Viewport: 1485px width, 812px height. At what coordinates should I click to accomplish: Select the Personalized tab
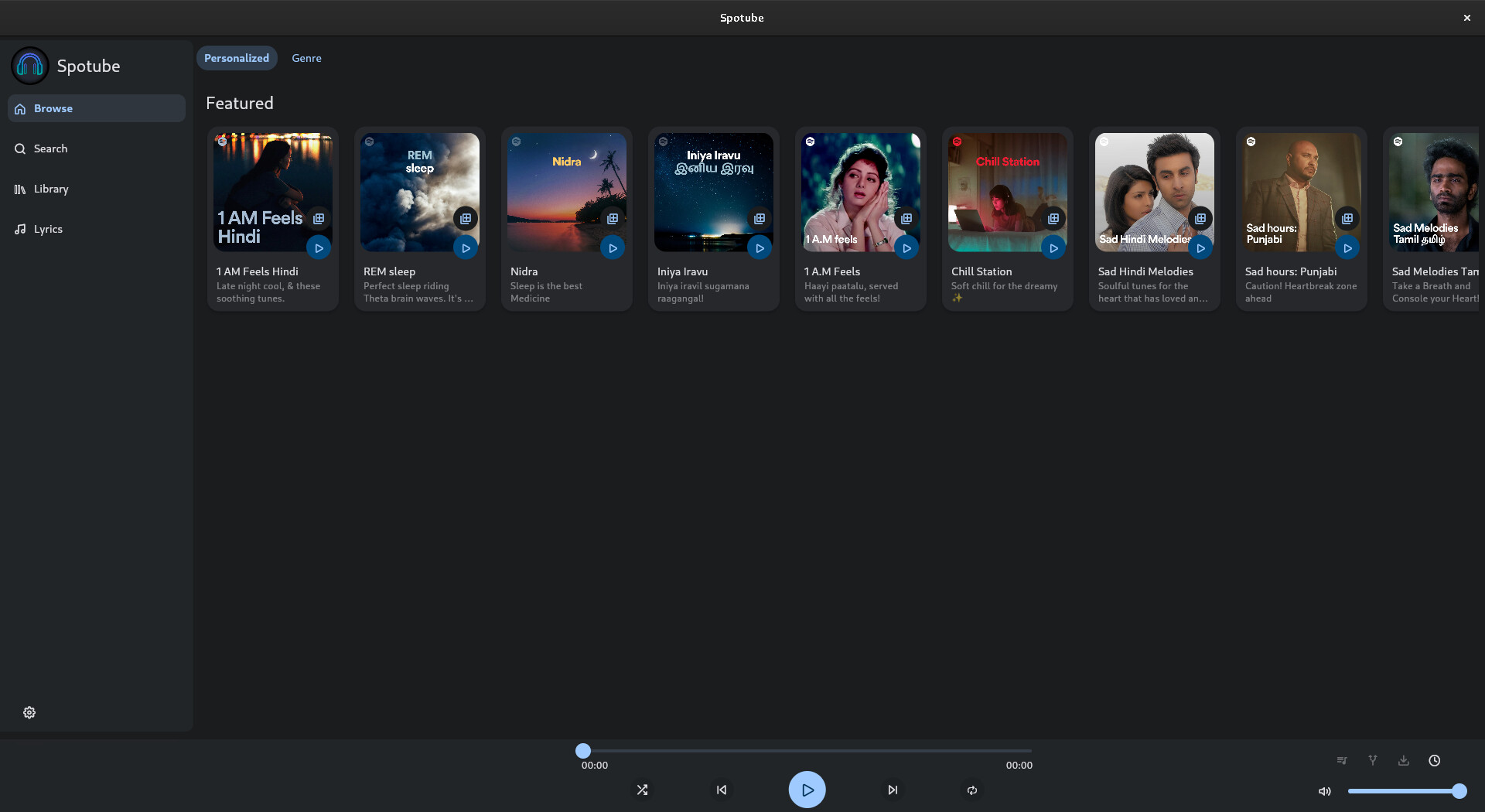[x=236, y=57]
